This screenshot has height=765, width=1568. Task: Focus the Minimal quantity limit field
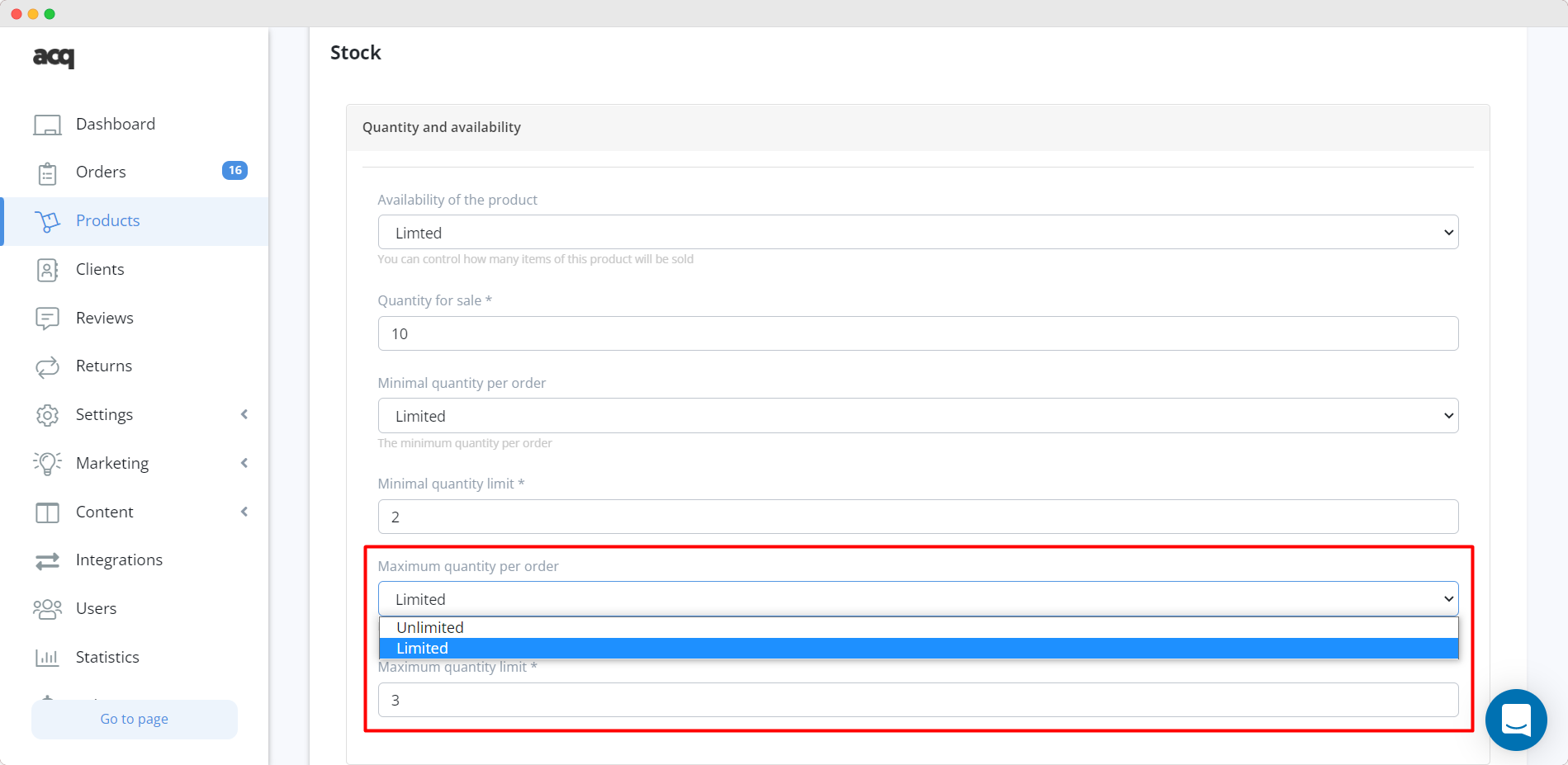918,517
